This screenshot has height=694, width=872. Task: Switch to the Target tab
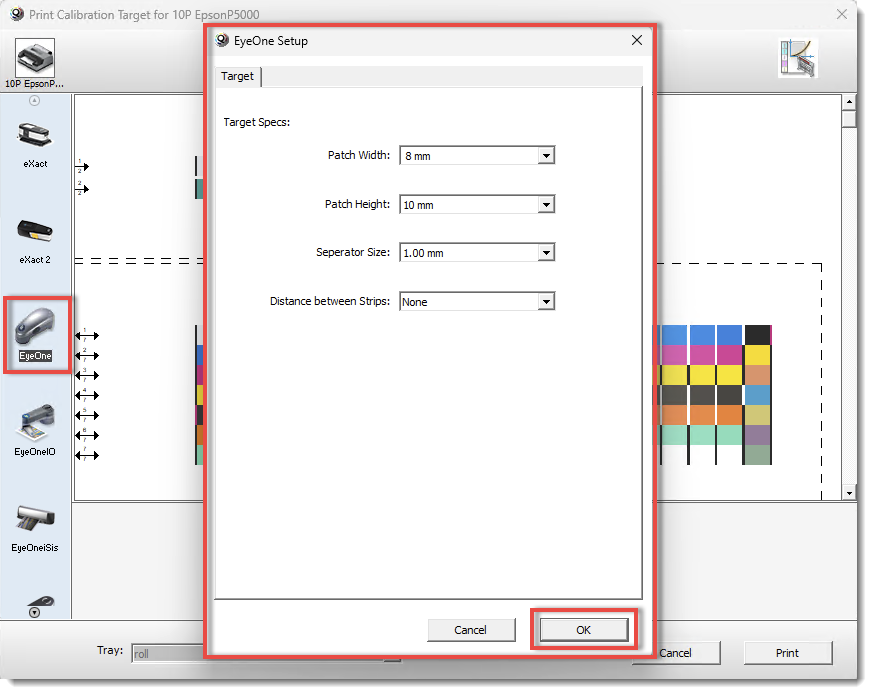237,76
